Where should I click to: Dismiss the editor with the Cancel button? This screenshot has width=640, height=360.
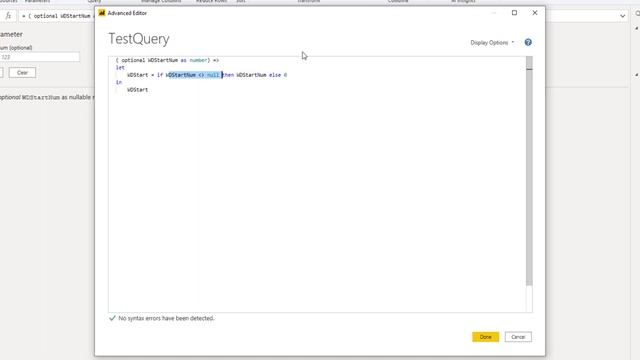pos(518,337)
